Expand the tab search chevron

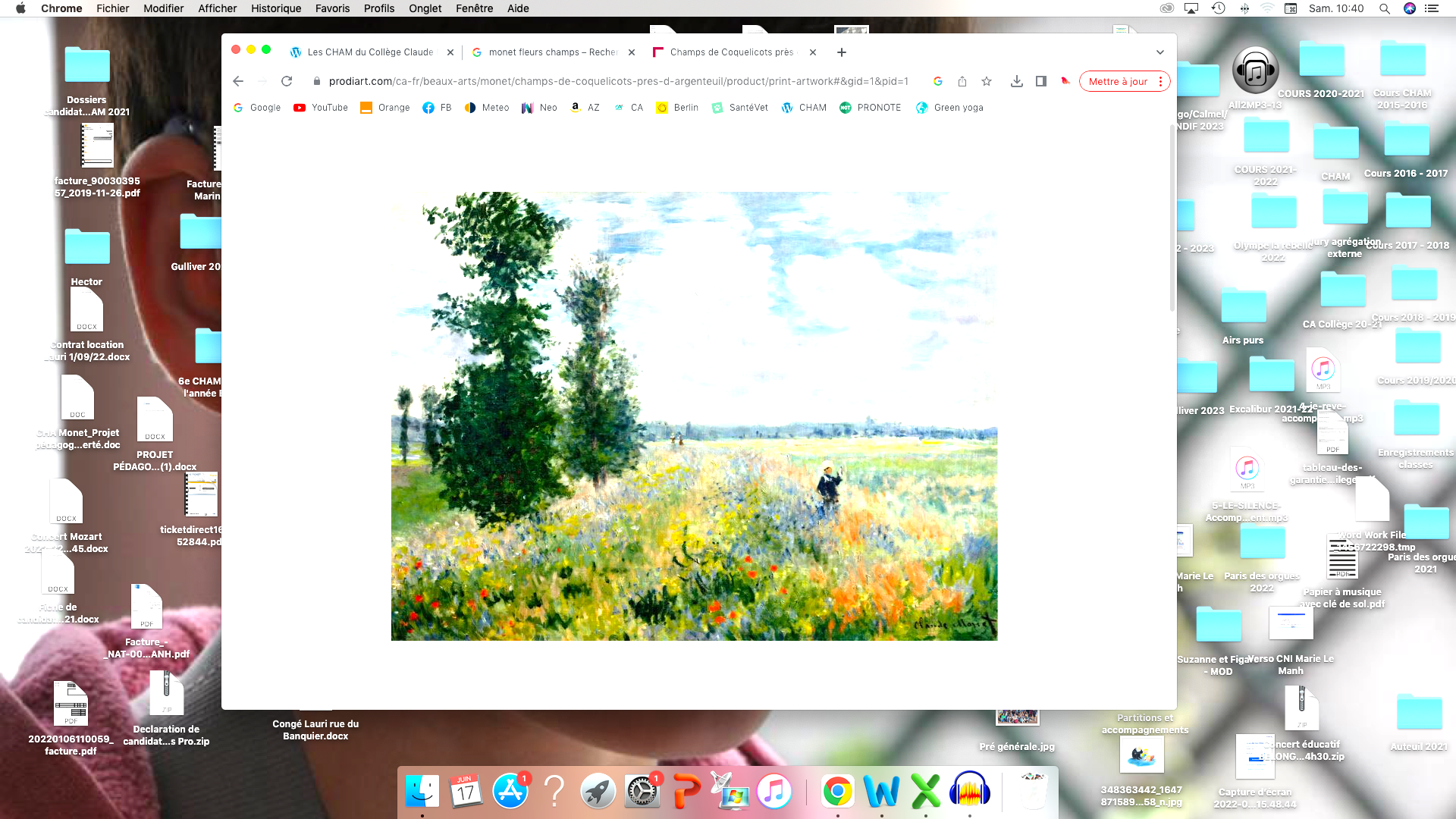[1160, 52]
